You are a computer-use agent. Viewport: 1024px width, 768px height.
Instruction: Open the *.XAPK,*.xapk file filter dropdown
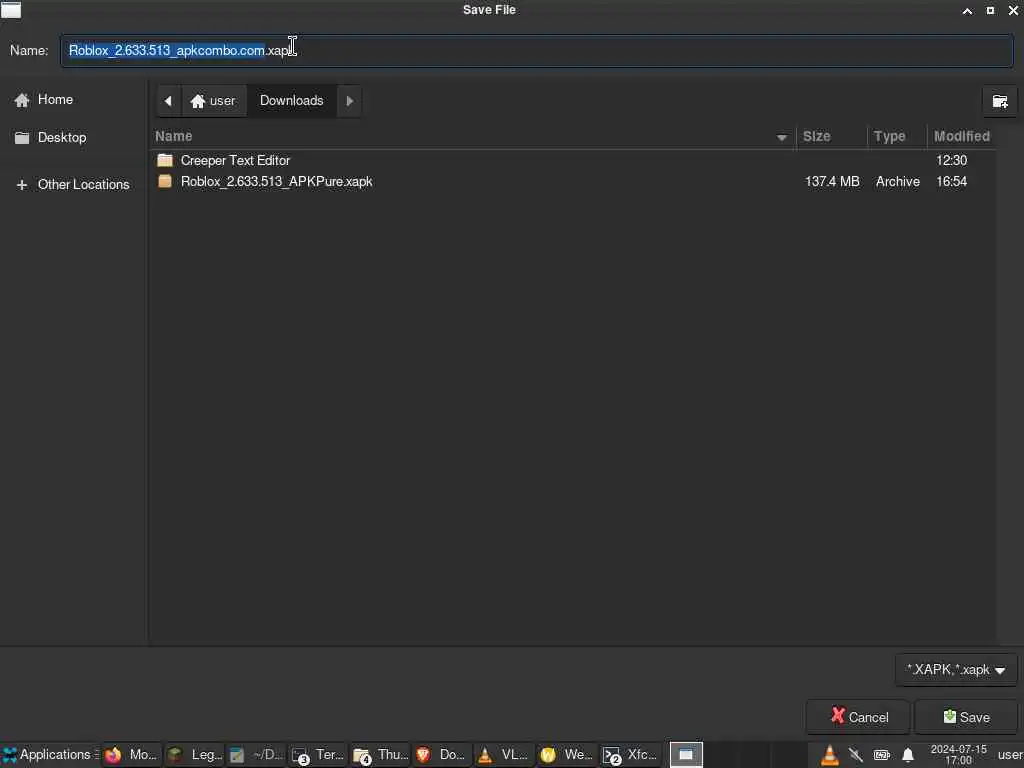point(956,670)
